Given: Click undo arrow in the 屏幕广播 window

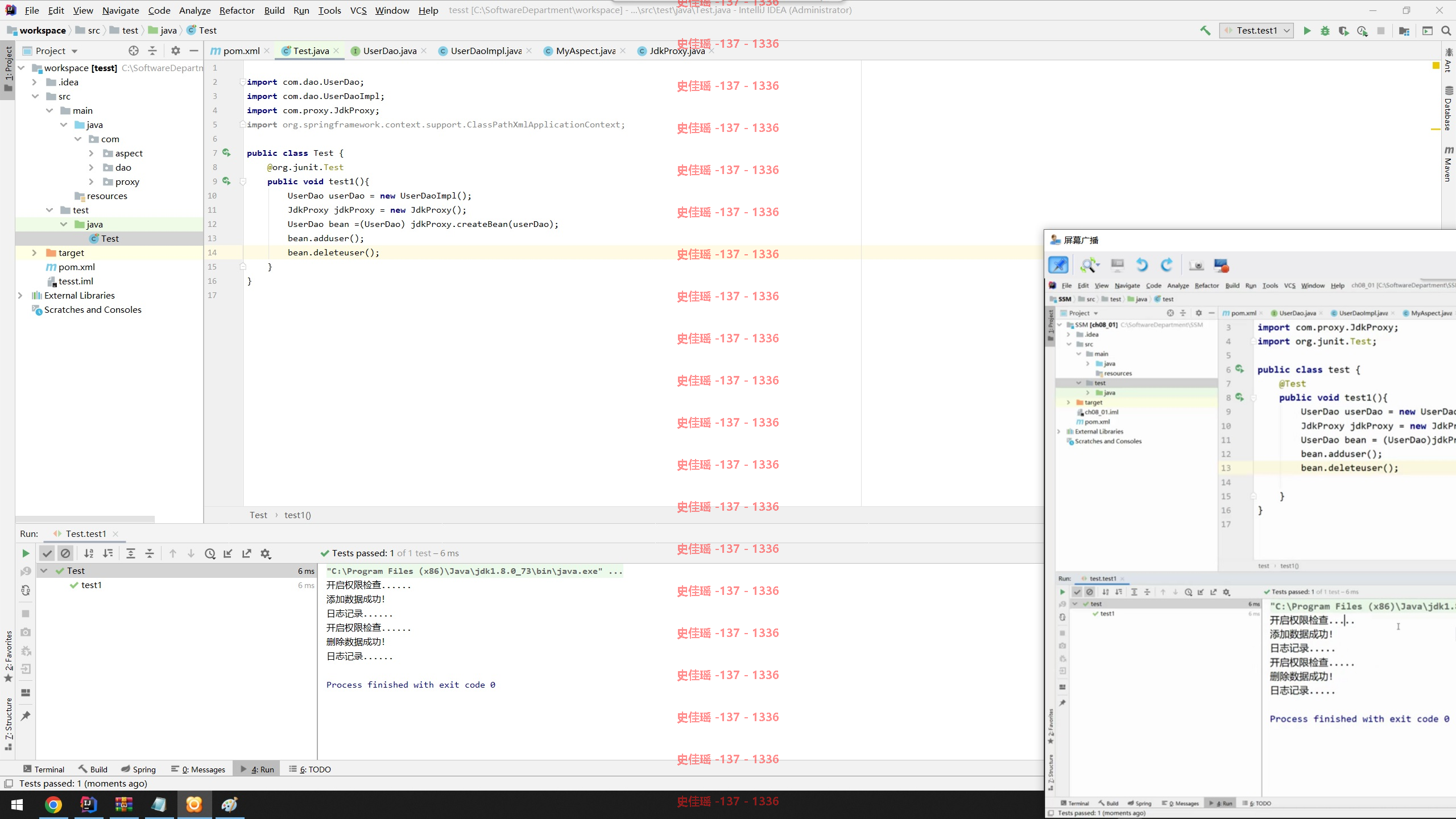Looking at the screenshot, I should [1141, 265].
